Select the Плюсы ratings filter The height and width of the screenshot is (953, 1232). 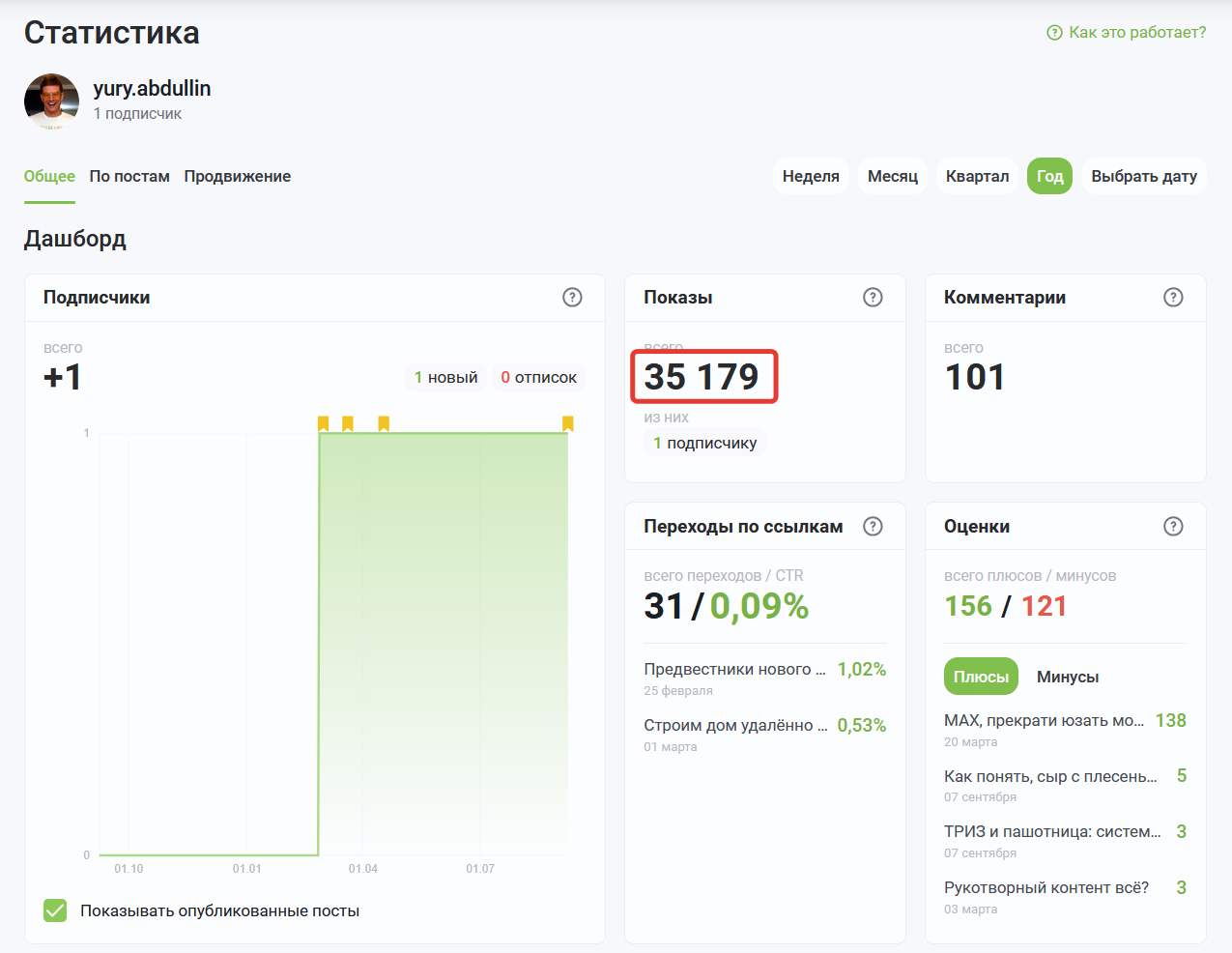[981, 677]
